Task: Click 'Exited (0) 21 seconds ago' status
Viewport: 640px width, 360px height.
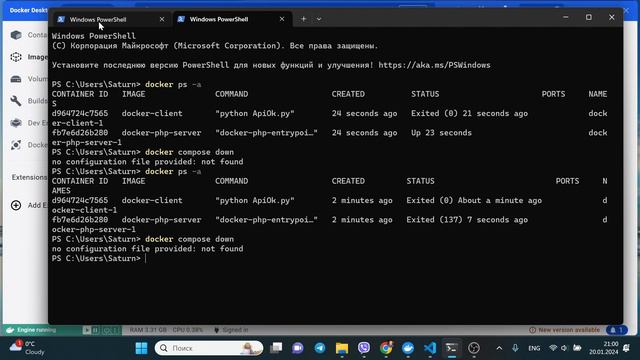Action: tap(469, 113)
